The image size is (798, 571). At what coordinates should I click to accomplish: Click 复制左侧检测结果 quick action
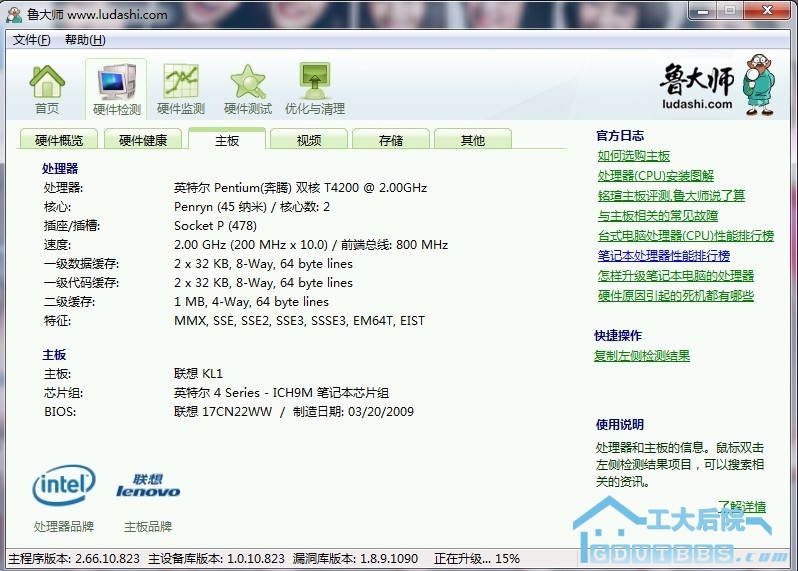(642, 356)
